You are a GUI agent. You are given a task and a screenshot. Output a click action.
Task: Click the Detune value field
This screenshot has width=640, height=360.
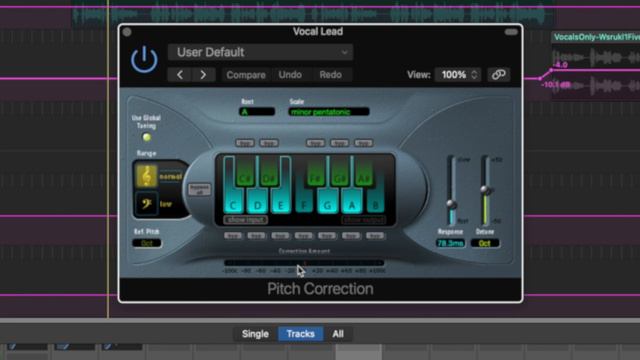(x=485, y=243)
